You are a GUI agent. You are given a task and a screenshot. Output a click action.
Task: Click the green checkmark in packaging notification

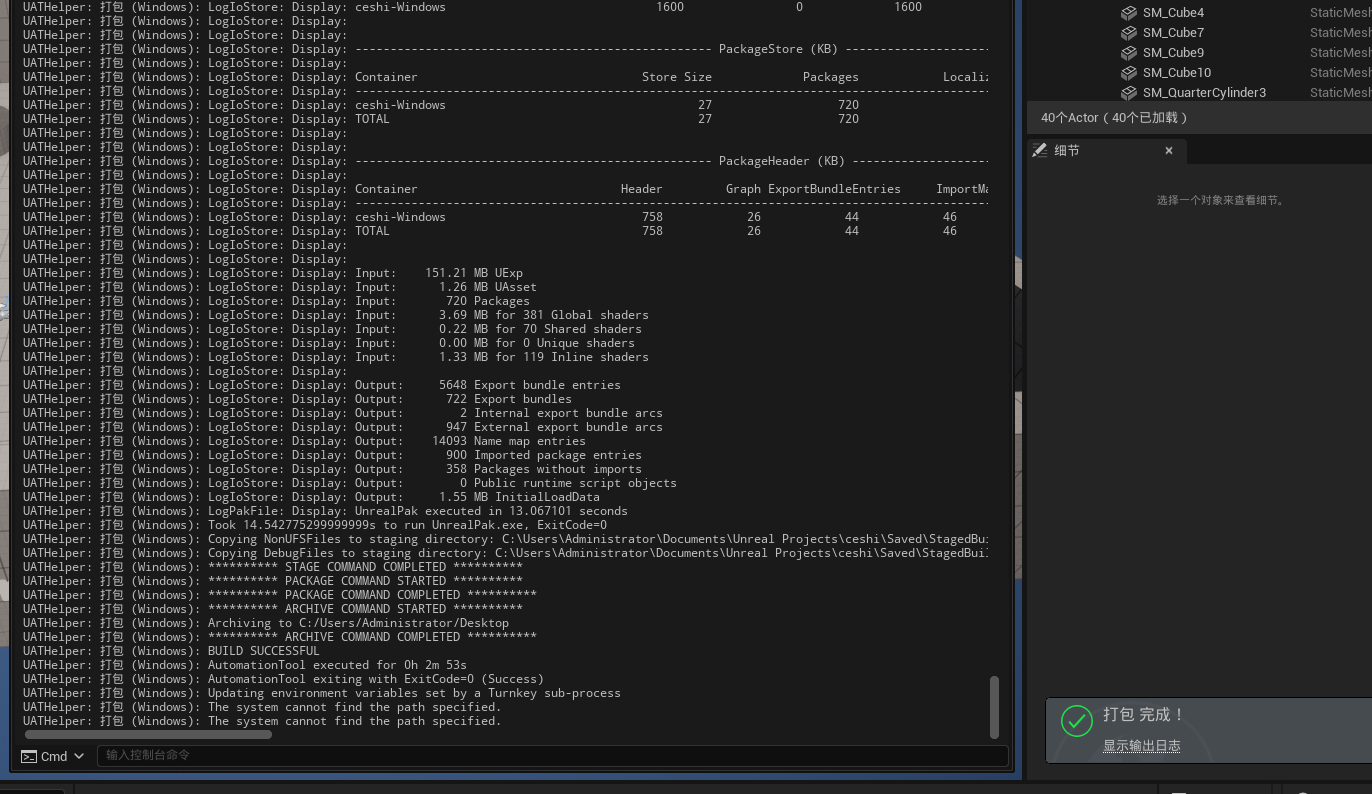pyautogui.click(x=1076, y=720)
